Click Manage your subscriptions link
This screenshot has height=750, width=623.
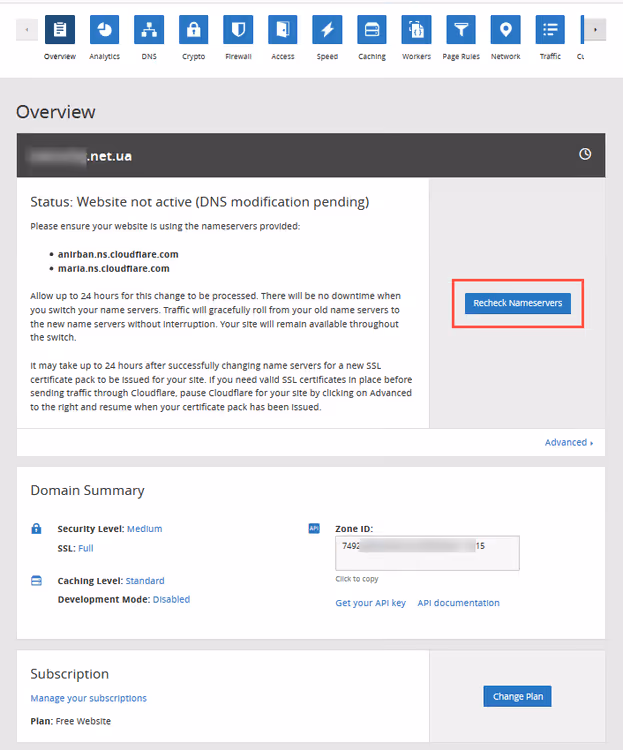pyautogui.click(x=89, y=698)
